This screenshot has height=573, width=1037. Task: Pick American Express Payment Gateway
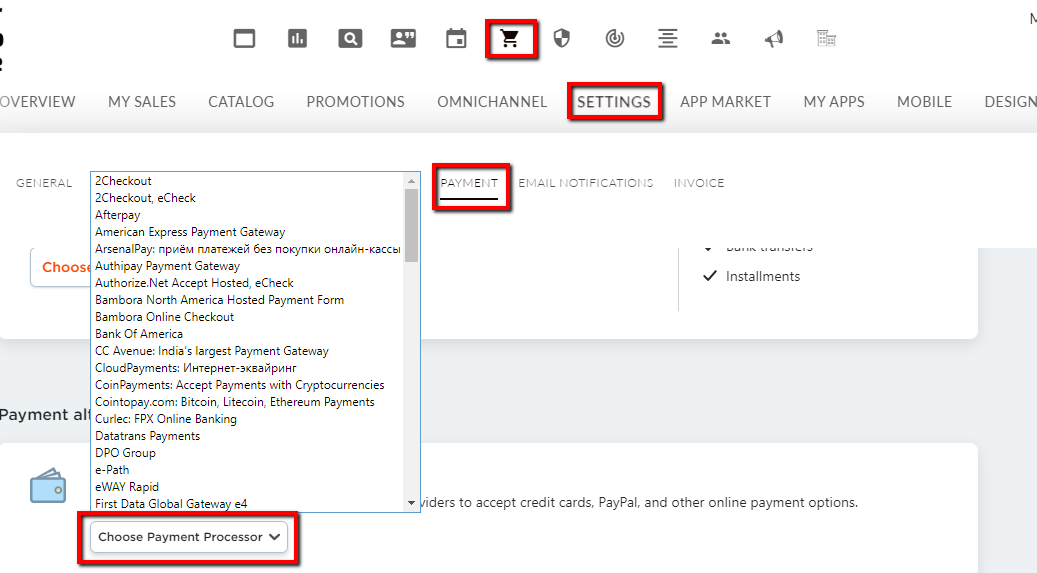pos(247,232)
